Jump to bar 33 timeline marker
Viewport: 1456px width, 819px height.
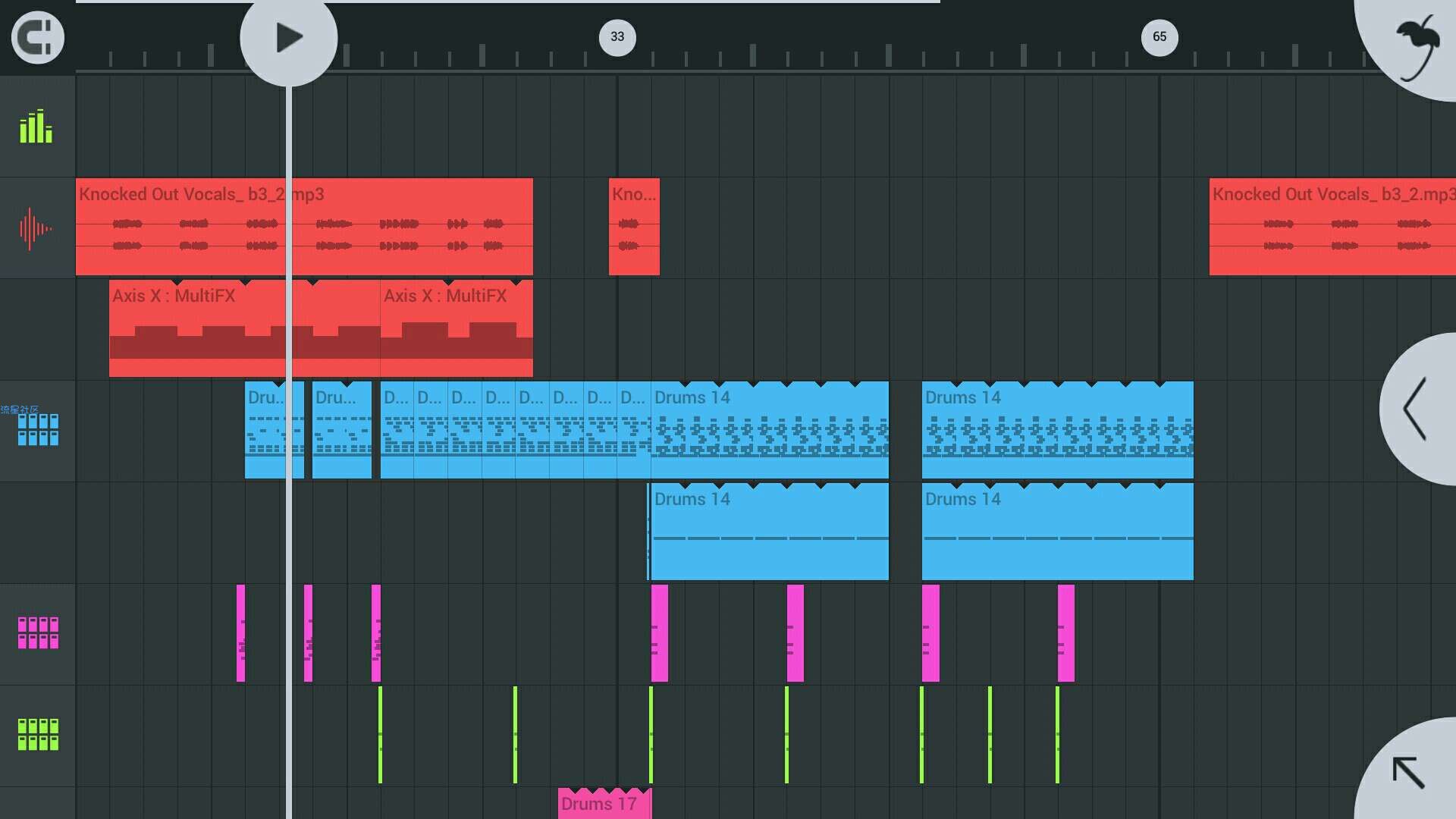pyautogui.click(x=617, y=36)
